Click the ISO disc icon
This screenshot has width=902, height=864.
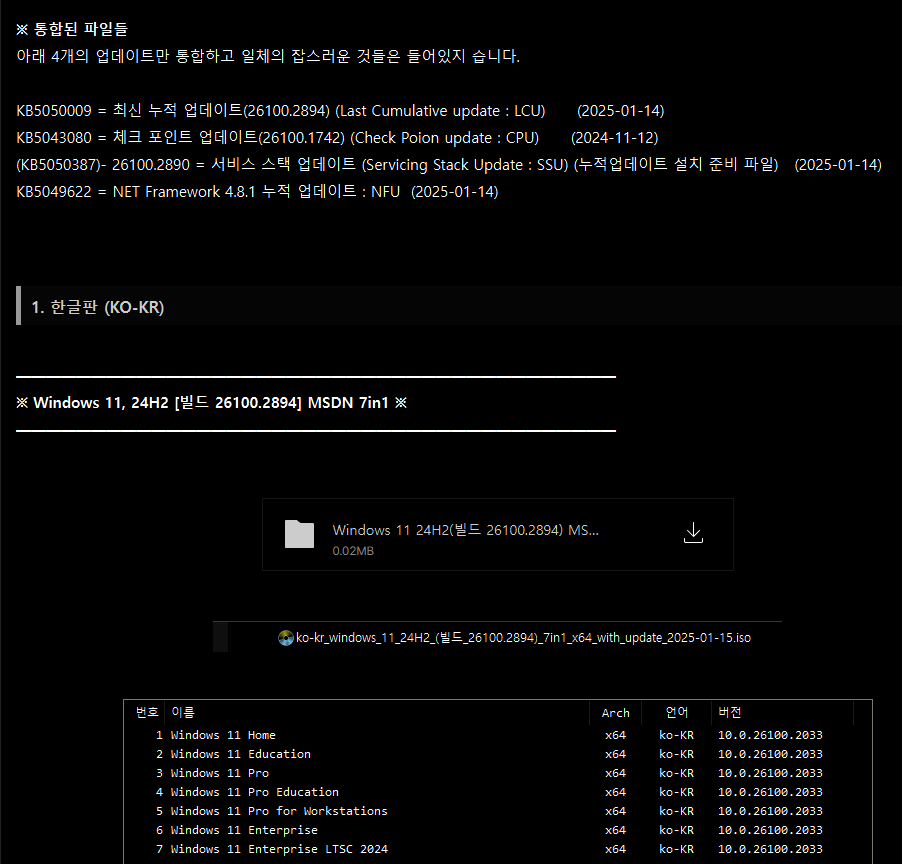pyautogui.click(x=286, y=638)
